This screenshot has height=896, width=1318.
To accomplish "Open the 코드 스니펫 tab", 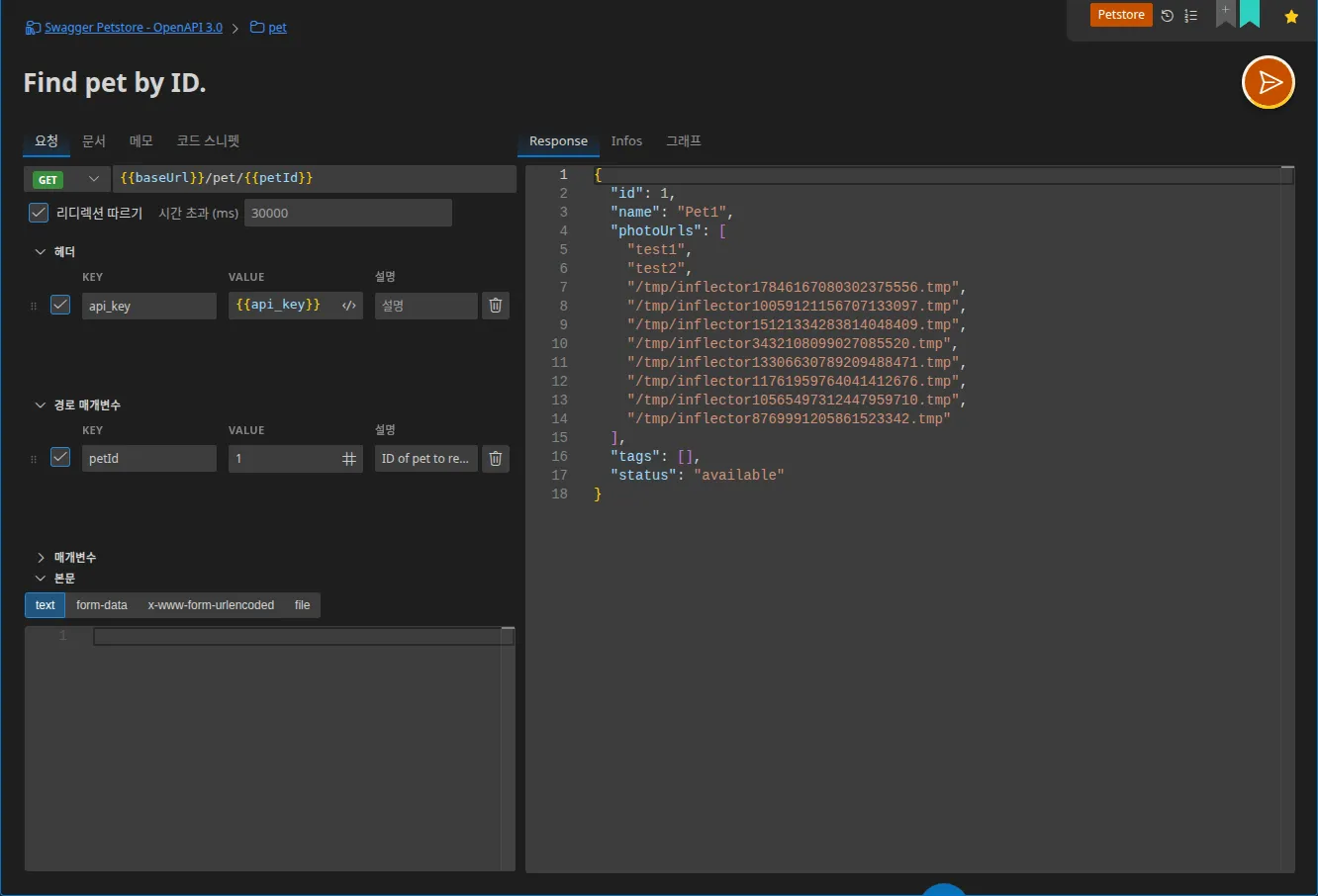I will click(208, 141).
